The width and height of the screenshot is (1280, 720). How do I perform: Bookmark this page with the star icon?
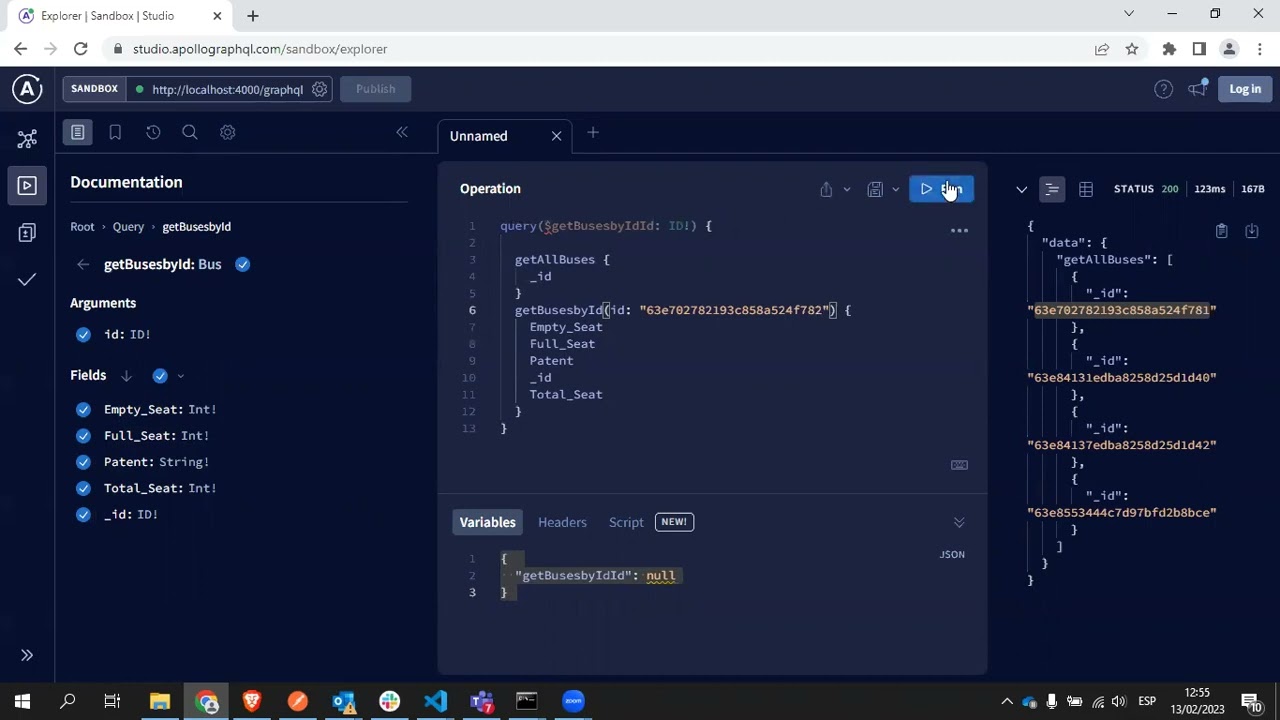pos(1132,49)
